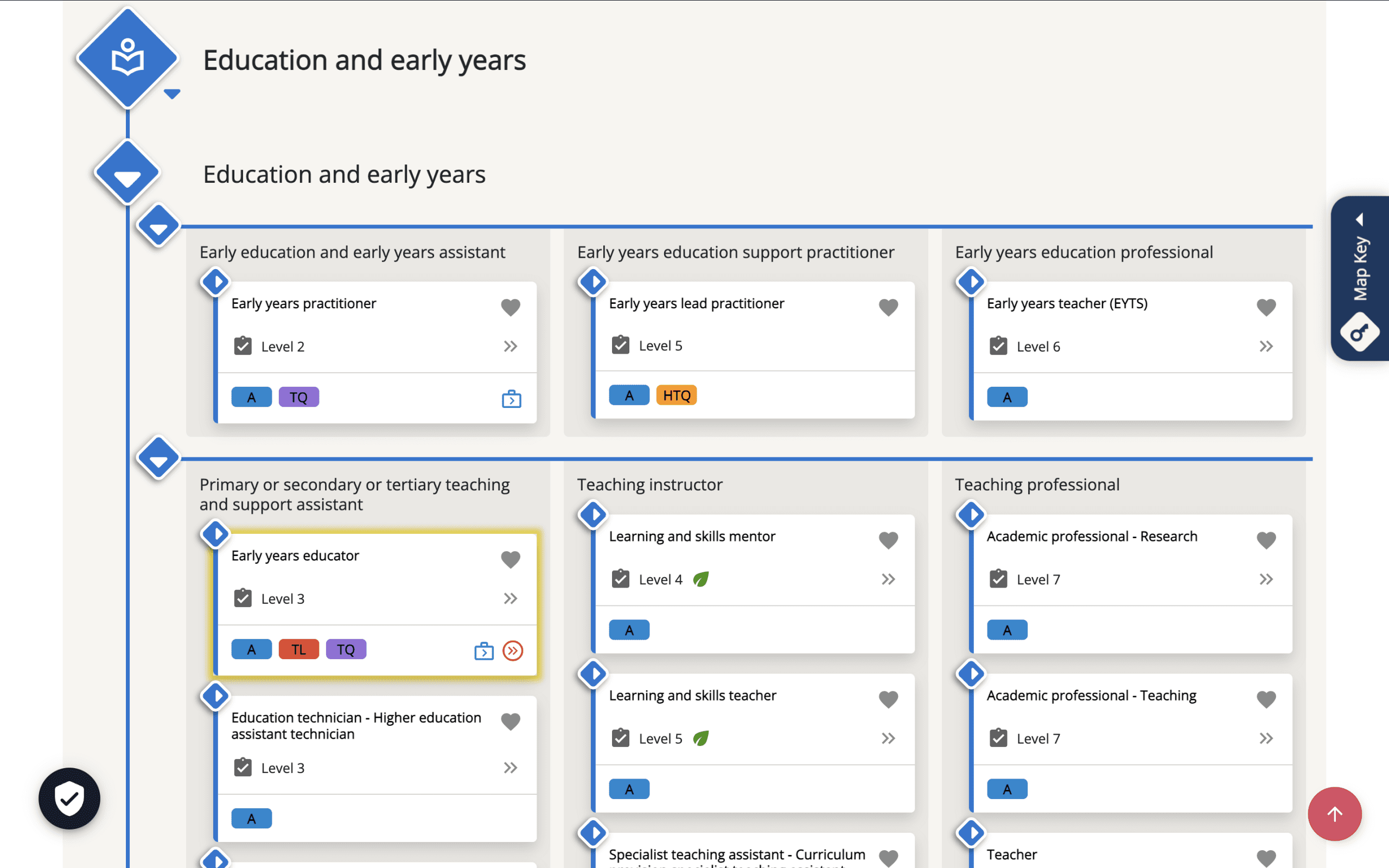Favourite Academic professional - Research card
Image resolution: width=1389 pixels, height=868 pixels.
pos(1266,540)
